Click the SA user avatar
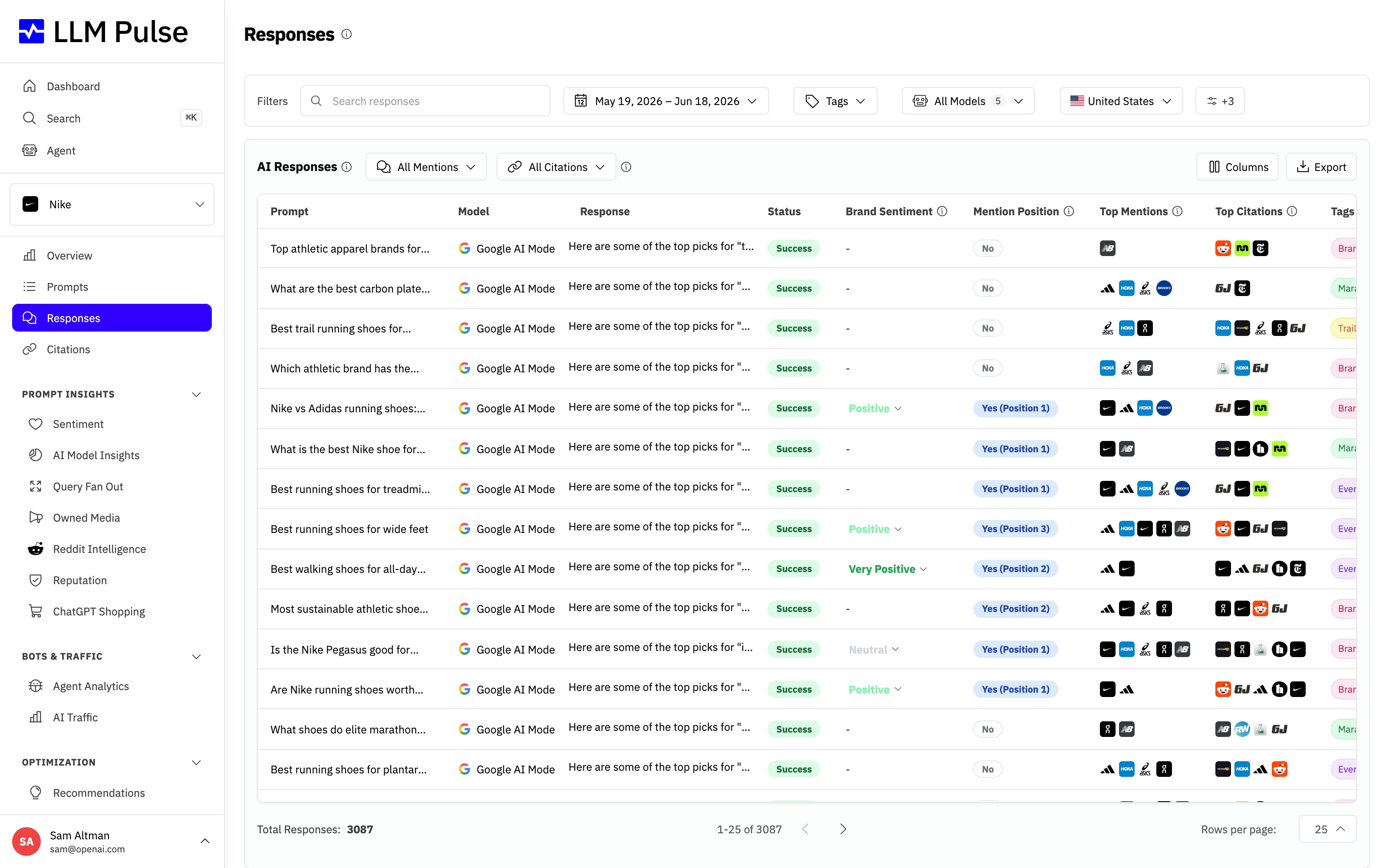The image size is (1389, 868). tap(26, 841)
